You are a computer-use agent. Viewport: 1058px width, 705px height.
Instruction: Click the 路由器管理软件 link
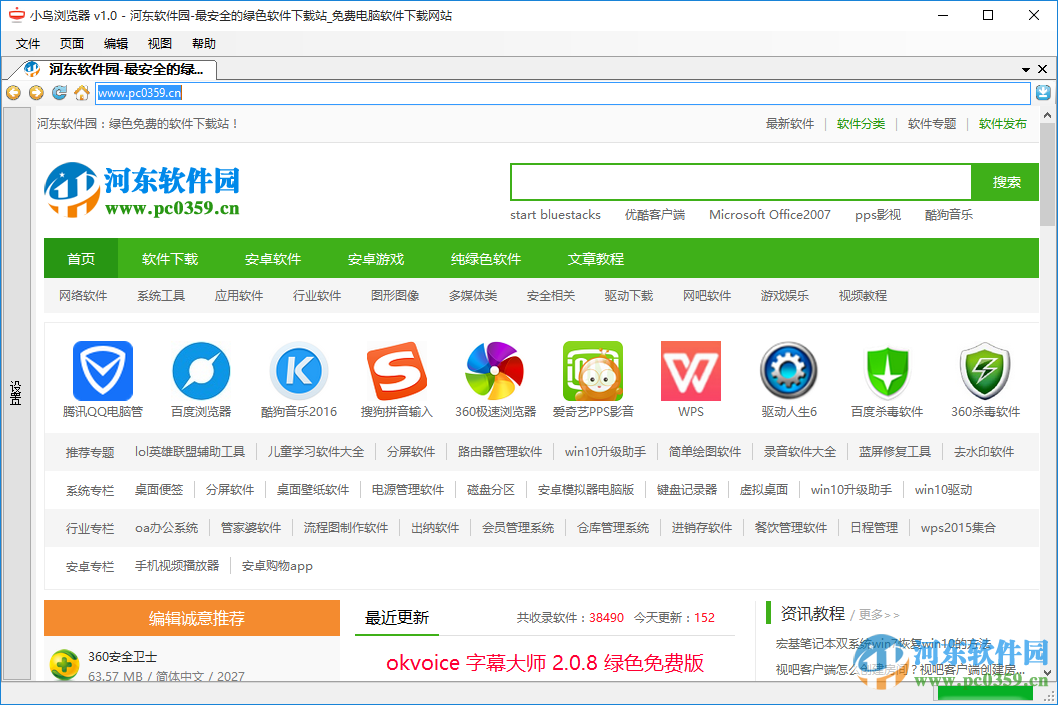tap(500, 451)
